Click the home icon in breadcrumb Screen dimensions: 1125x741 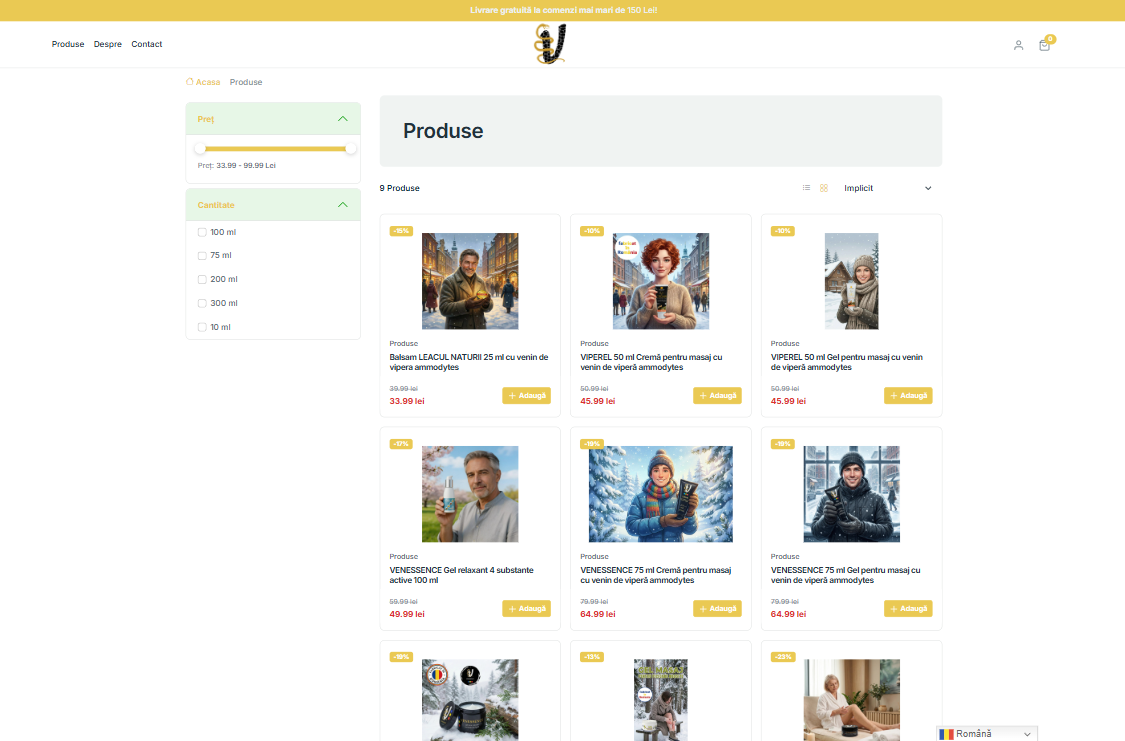click(x=190, y=82)
